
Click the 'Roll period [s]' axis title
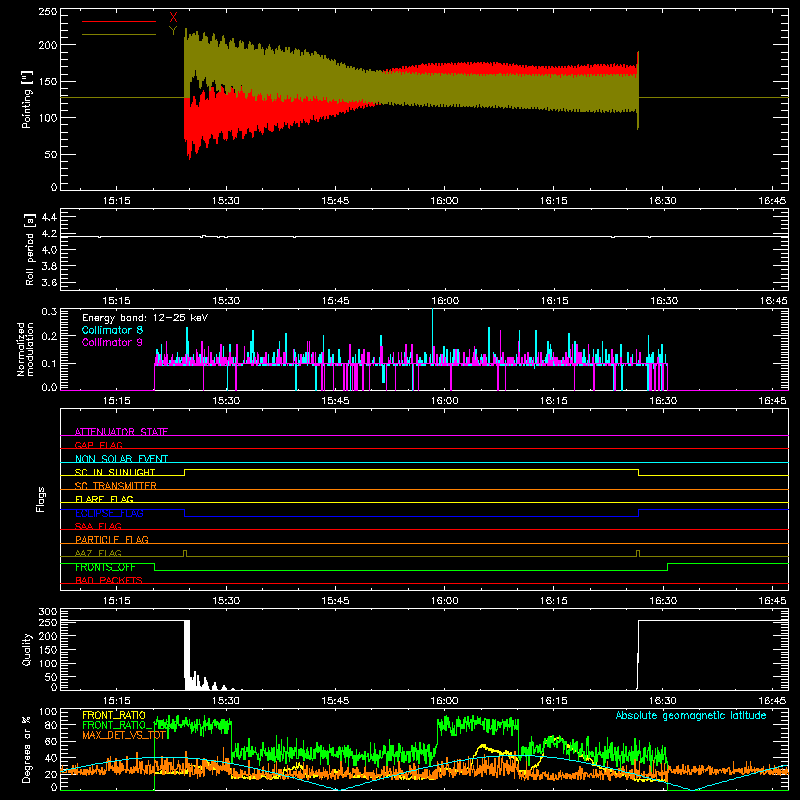tap(30, 249)
